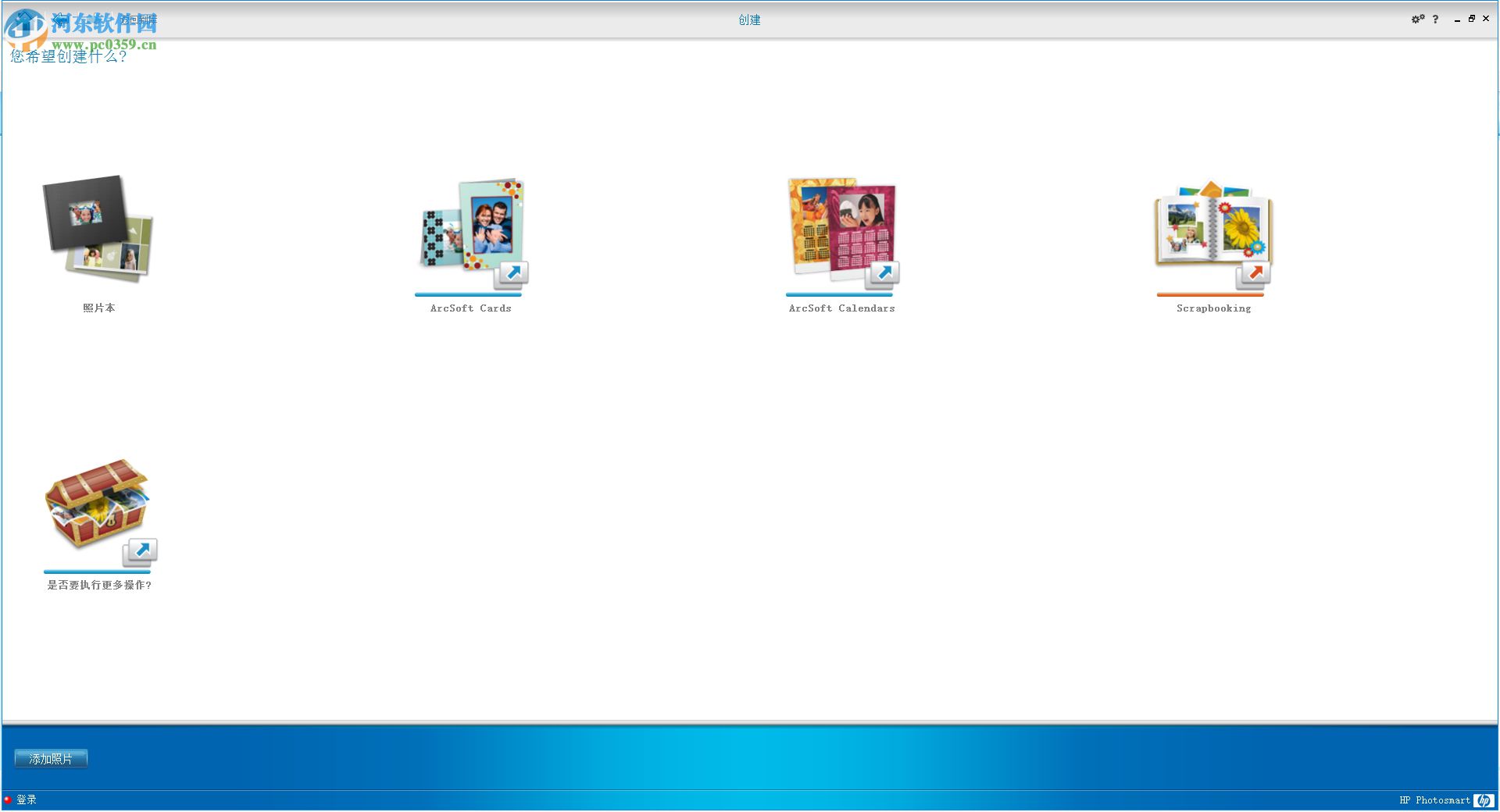Click the 添加照片 button
The height and width of the screenshot is (812, 1500).
tap(51, 759)
